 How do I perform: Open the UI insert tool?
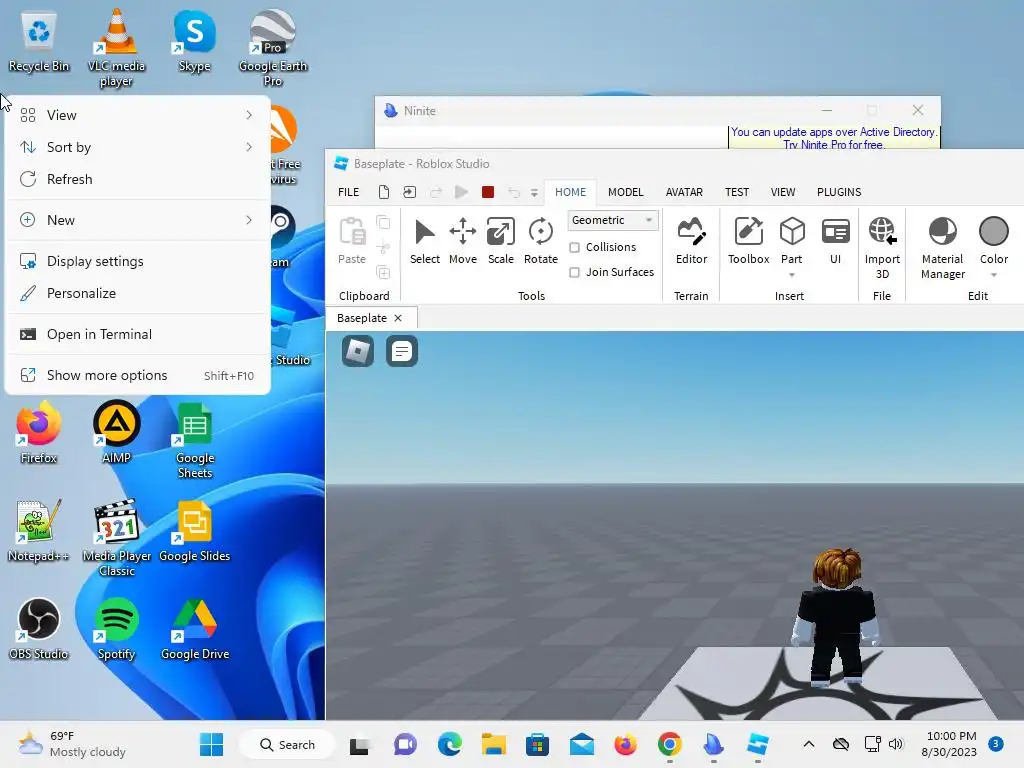coord(835,241)
